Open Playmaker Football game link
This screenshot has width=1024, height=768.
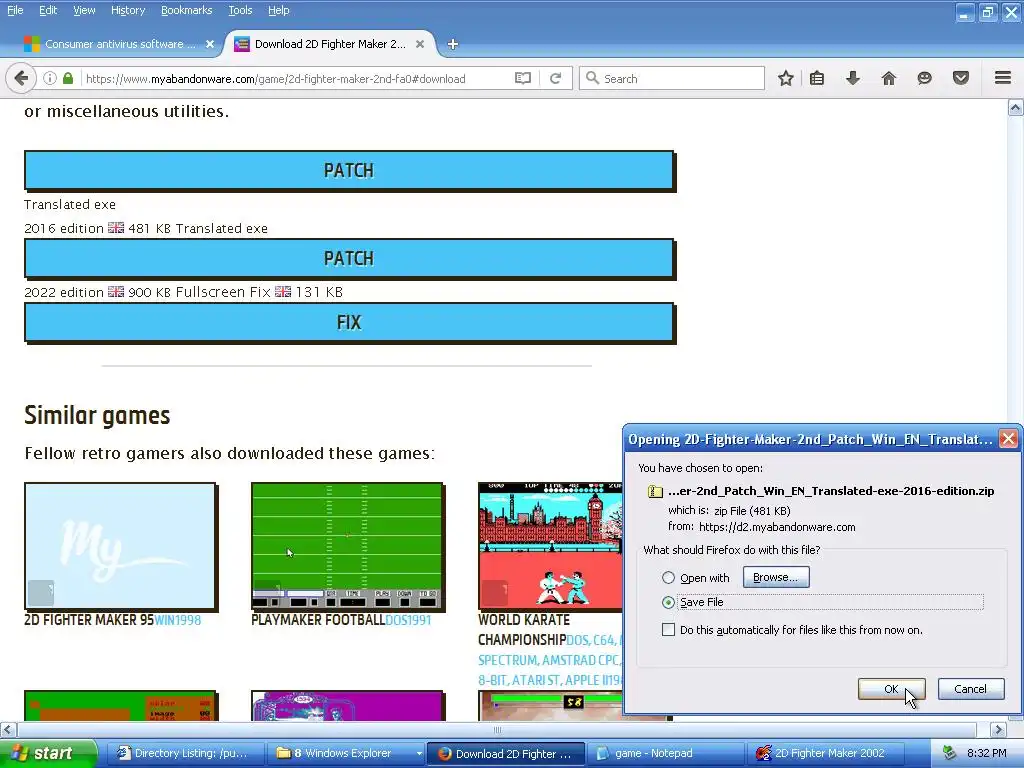pos(318,620)
